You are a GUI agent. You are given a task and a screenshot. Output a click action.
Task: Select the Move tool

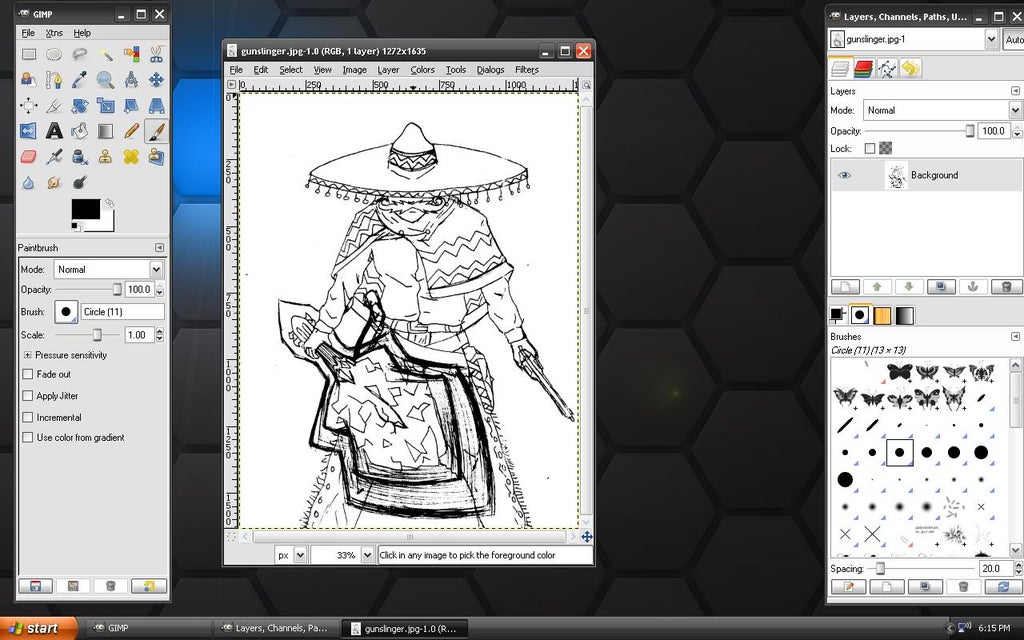[x=156, y=80]
